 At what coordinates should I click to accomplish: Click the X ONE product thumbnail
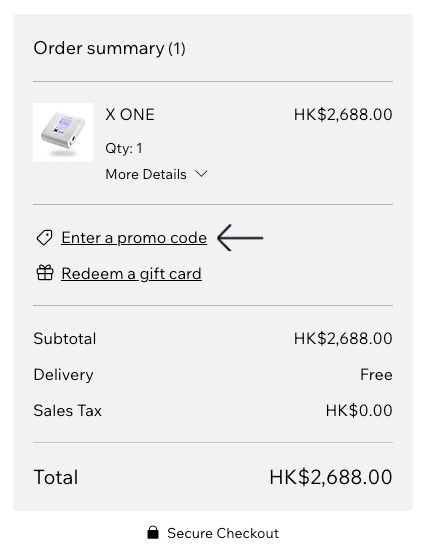point(63,132)
